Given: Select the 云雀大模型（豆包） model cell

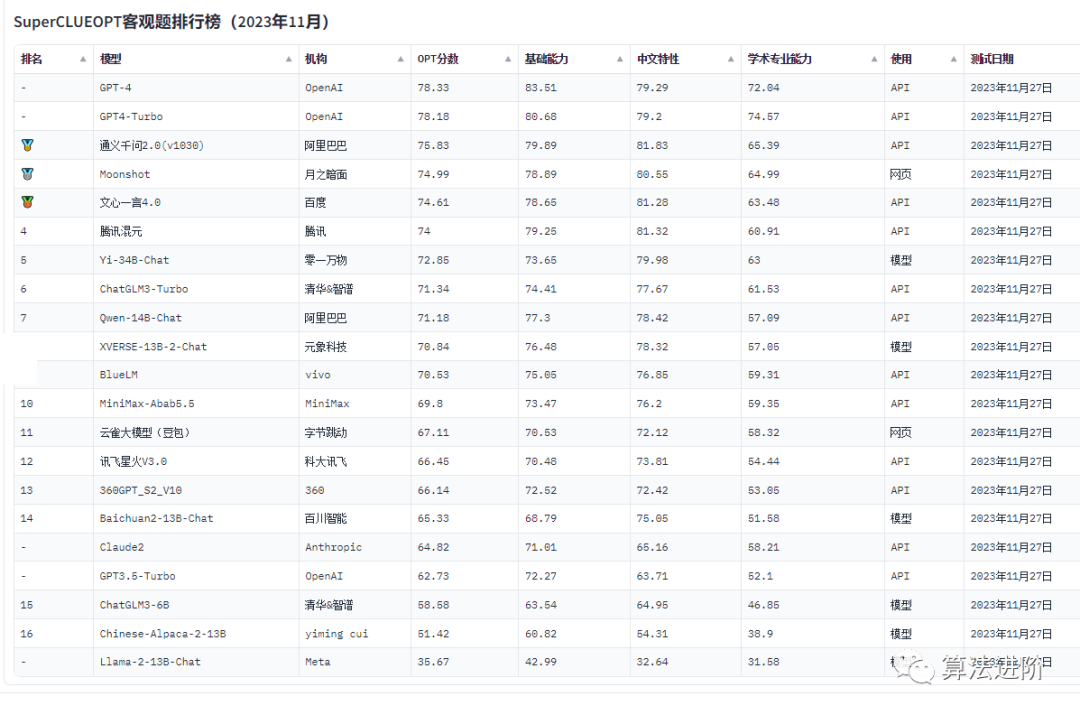Looking at the screenshot, I should (196, 433).
